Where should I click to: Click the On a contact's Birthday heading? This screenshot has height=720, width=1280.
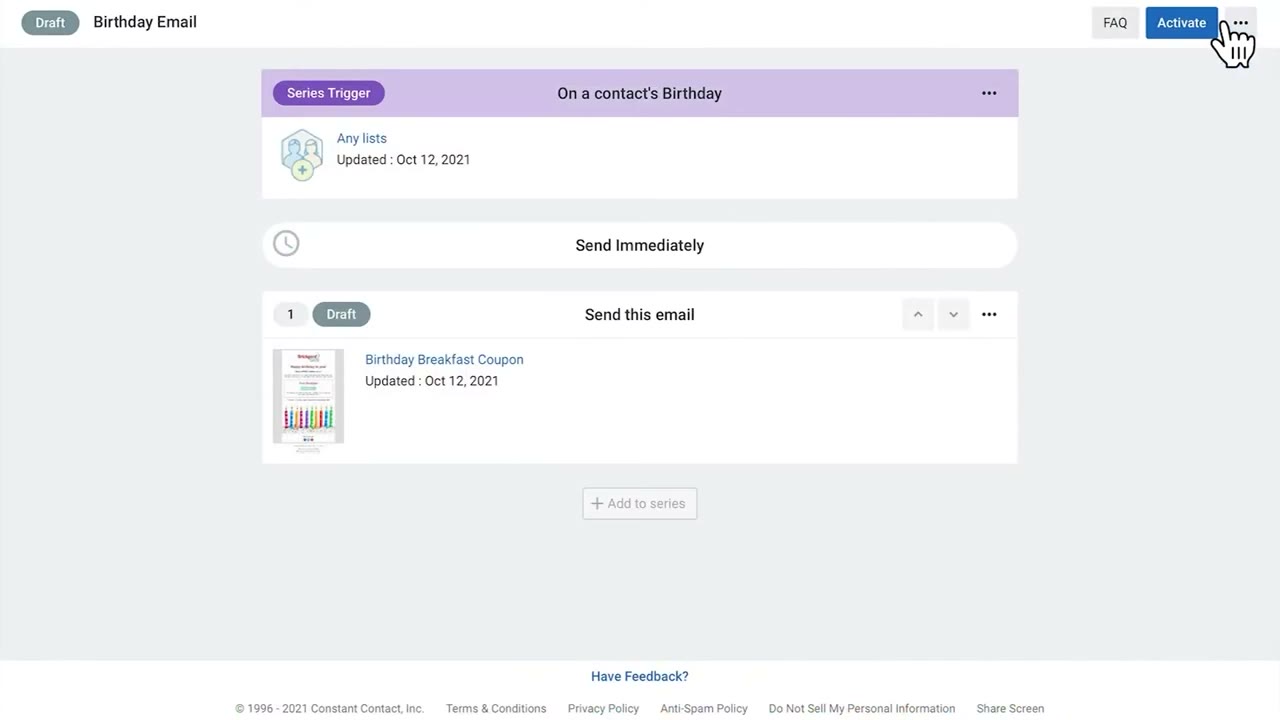640,93
